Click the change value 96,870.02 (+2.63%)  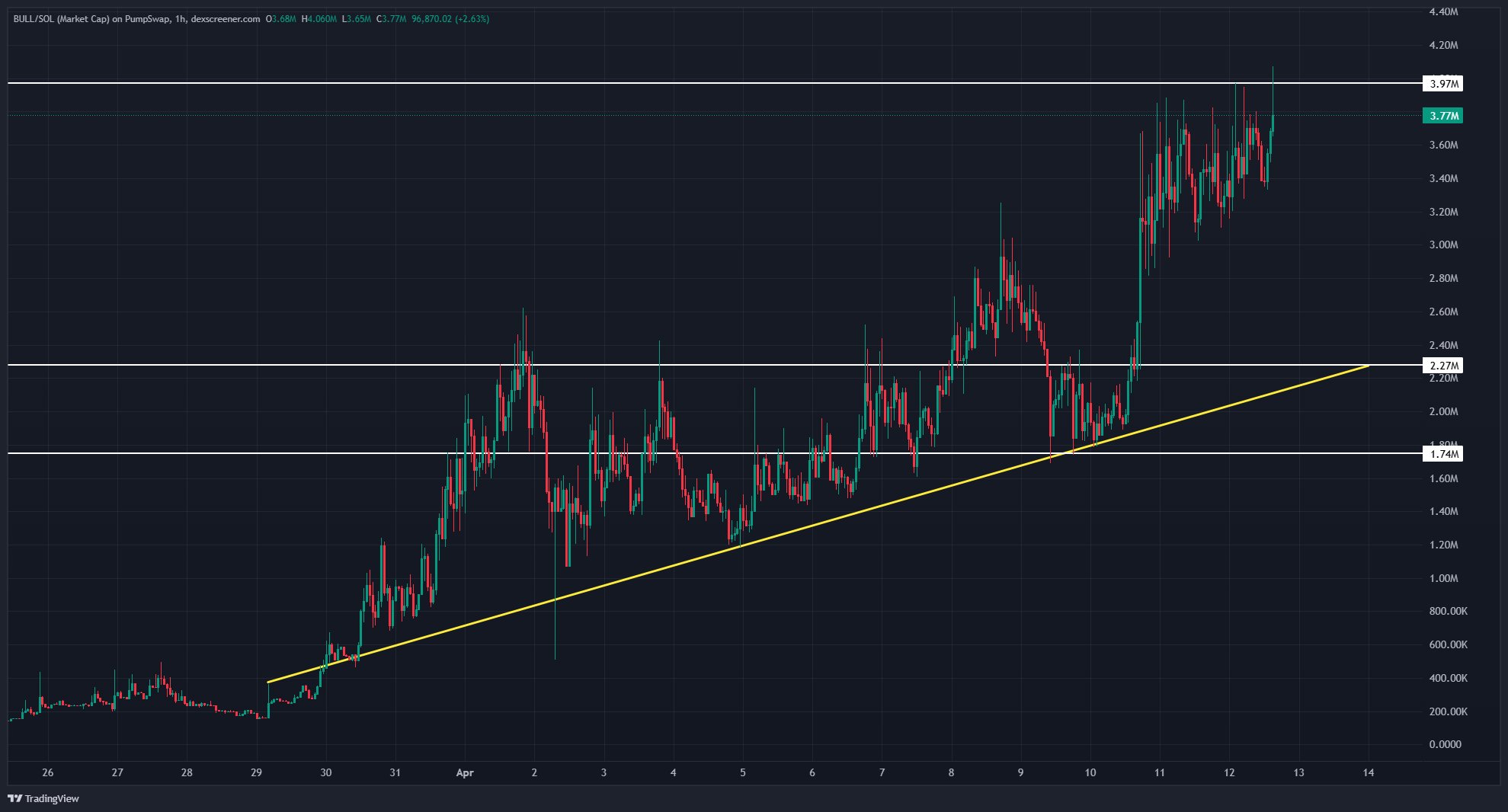click(x=450, y=19)
